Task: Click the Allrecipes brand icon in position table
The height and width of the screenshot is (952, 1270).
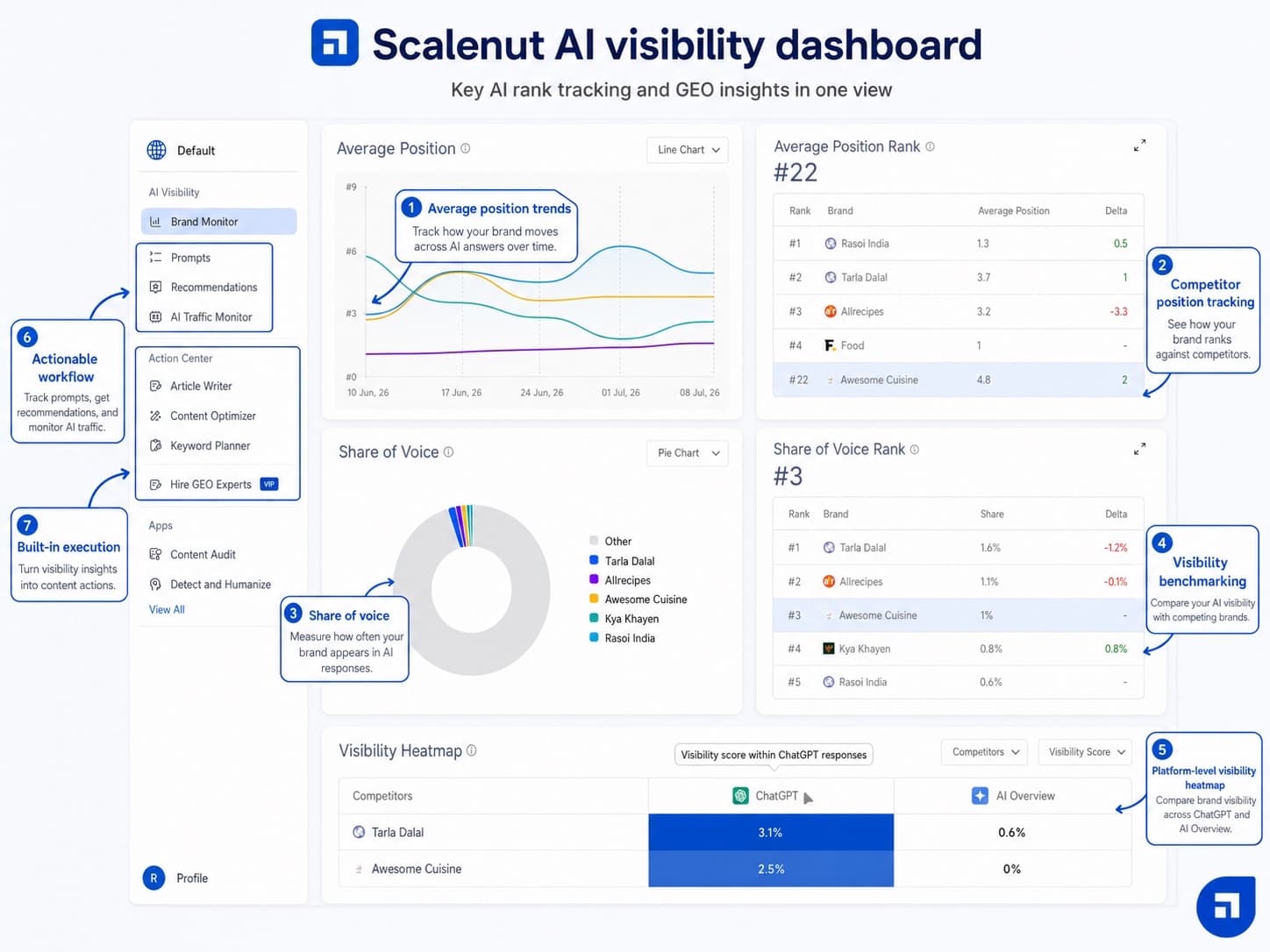Action: (x=830, y=311)
